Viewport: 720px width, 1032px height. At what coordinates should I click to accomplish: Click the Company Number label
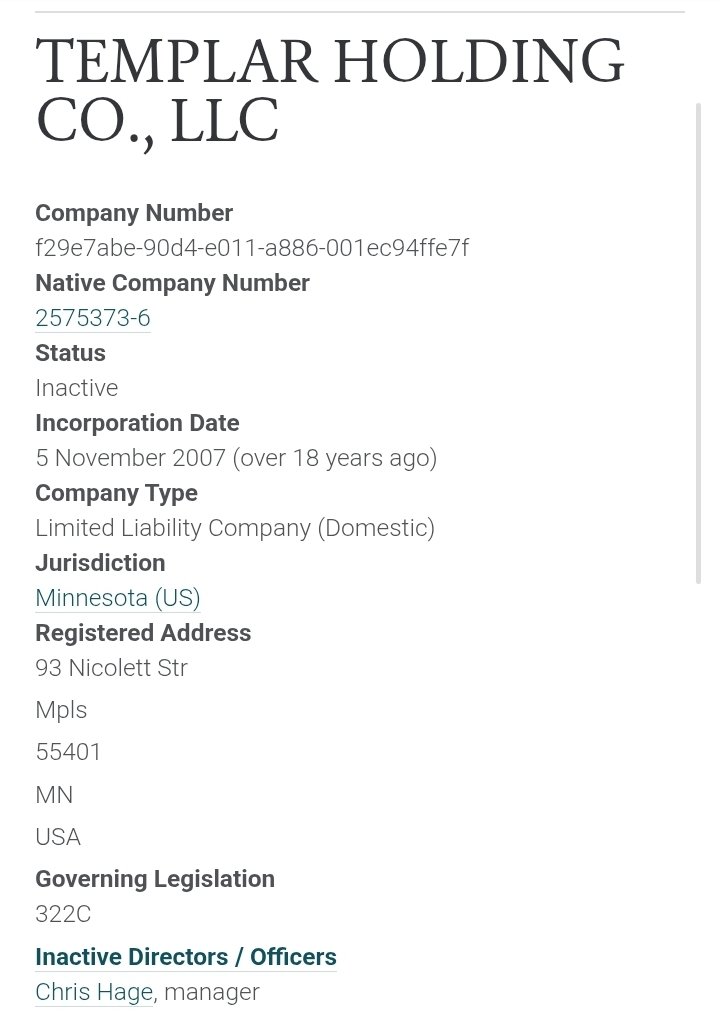click(x=134, y=213)
